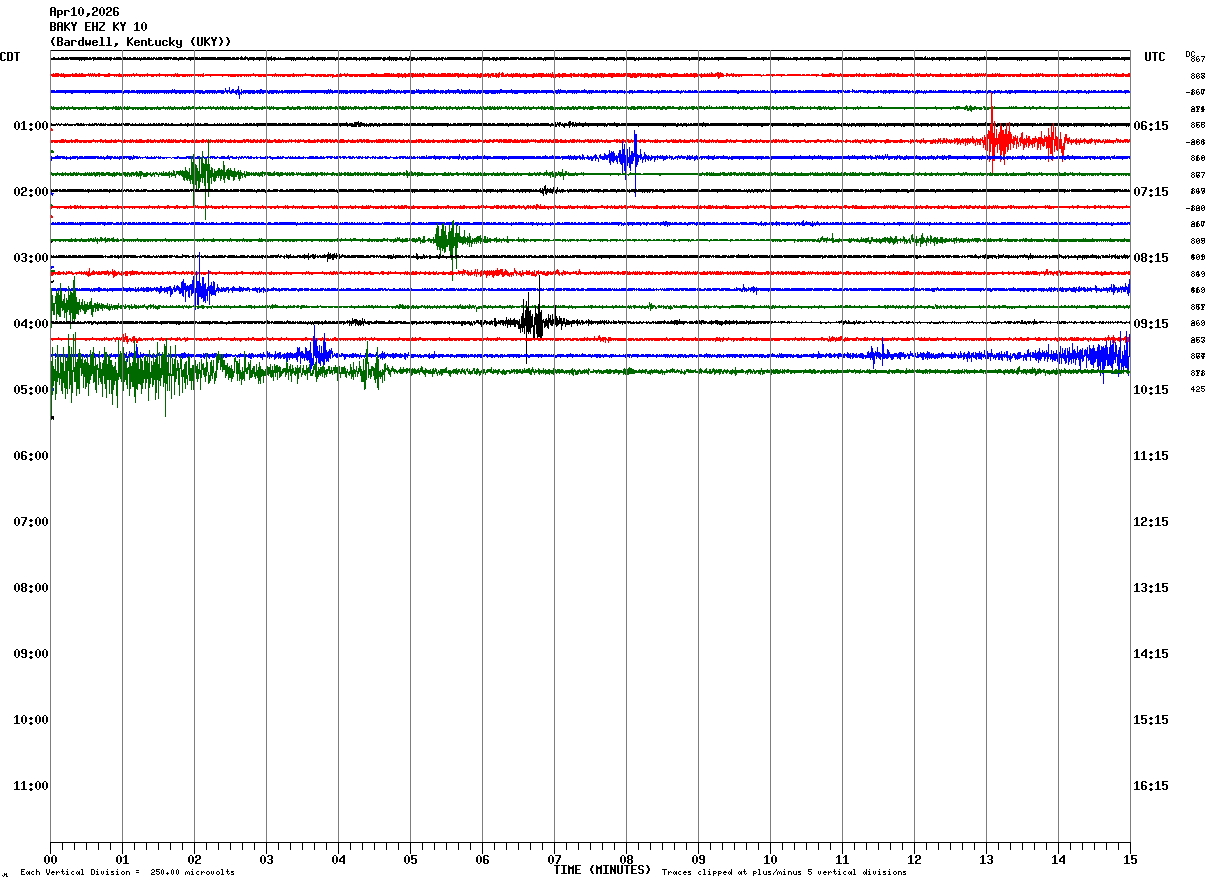Click the Bardwell, Kentucky (UKY) location label

140,42
